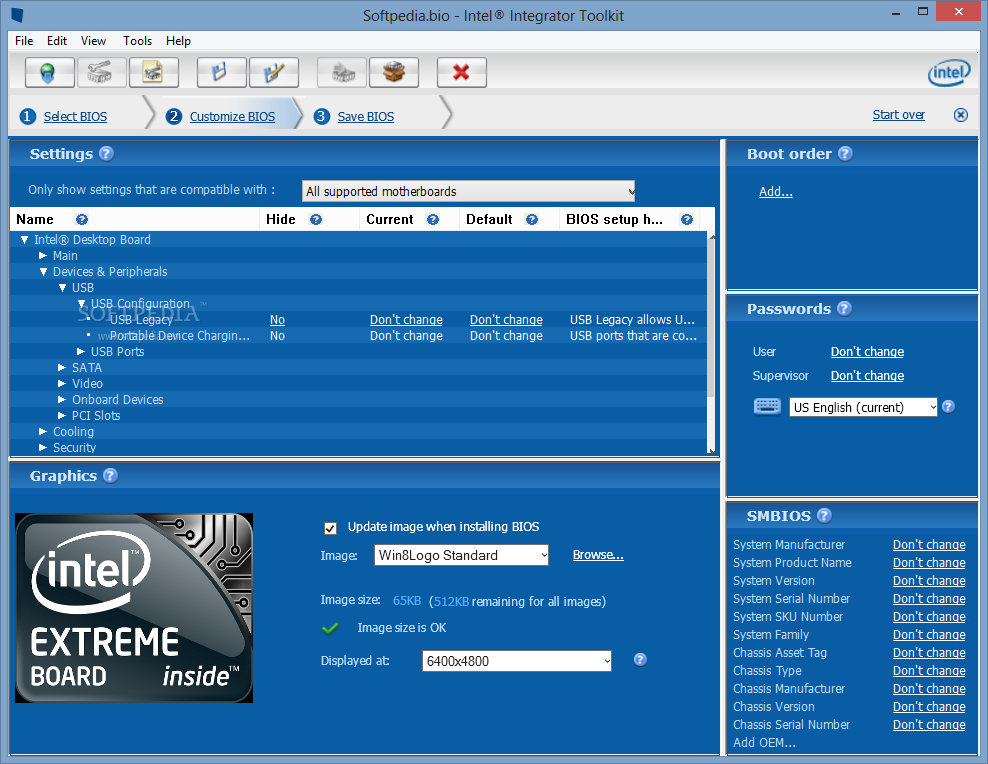Image resolution: width=988 pixels, height=764 pixels.
Task: Click the Intel Extreme Board image preview
Action: [x=134, y=608]
